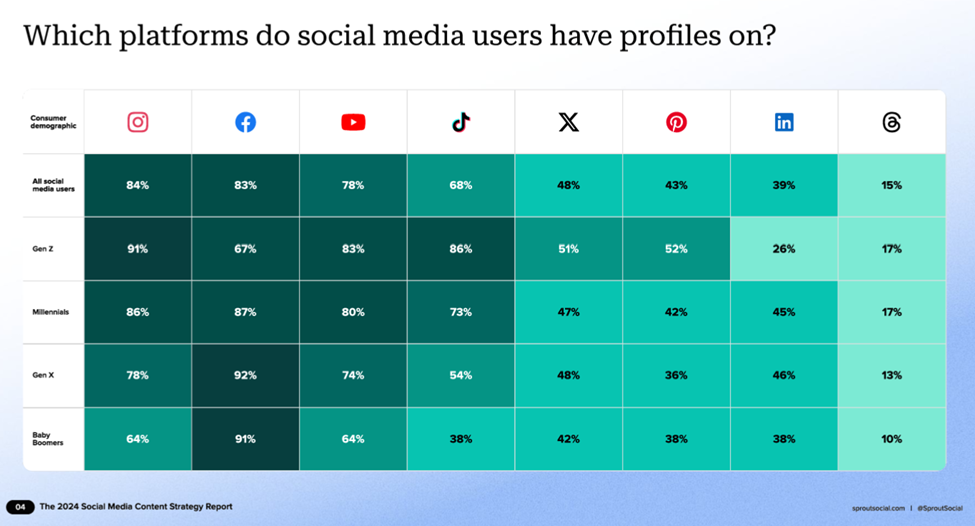The width and height of the screenshot is (975, 526).
Task: Click the TikTok logo icon
Action: [x=461, y=122]
